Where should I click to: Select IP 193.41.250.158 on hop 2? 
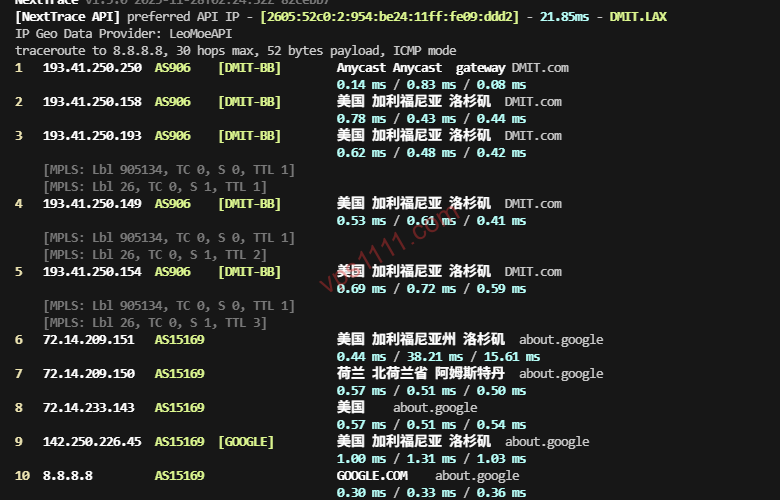pos(93,101)
